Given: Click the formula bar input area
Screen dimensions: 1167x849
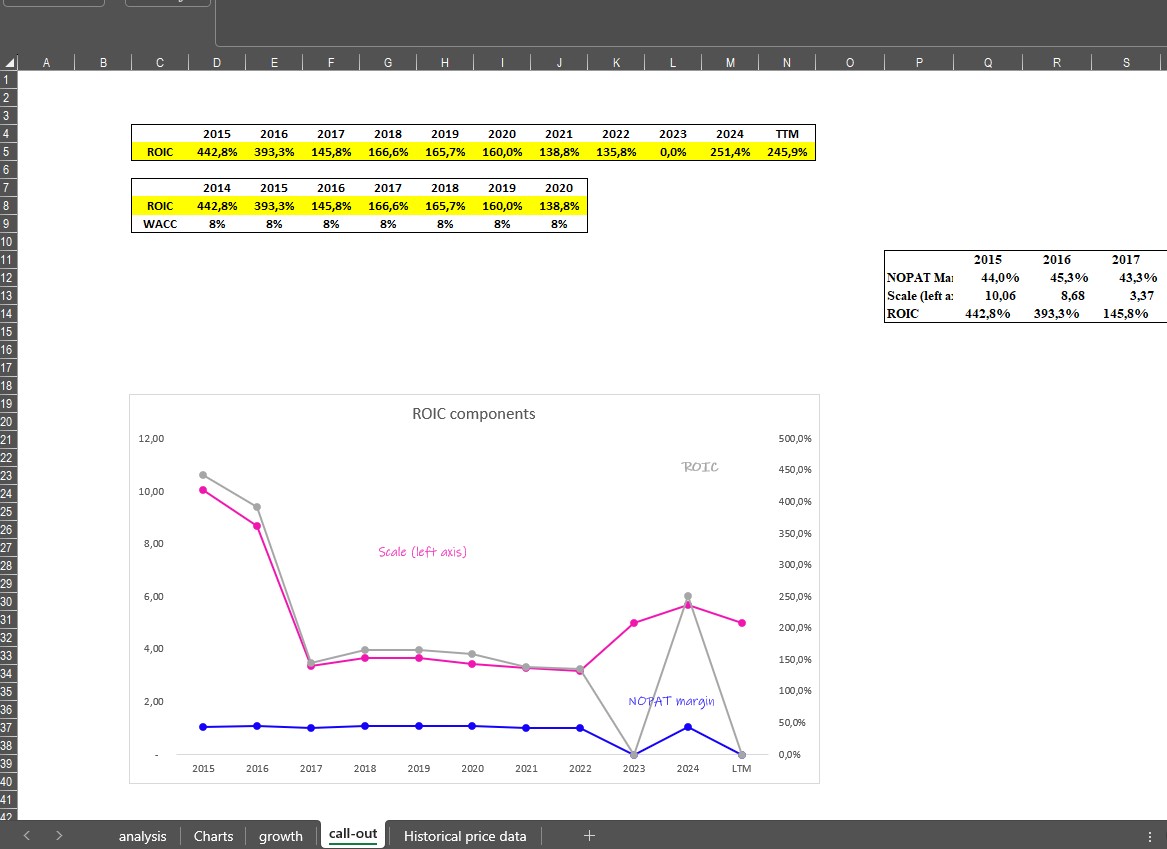Looking at the screenshot, I should 690,22.
